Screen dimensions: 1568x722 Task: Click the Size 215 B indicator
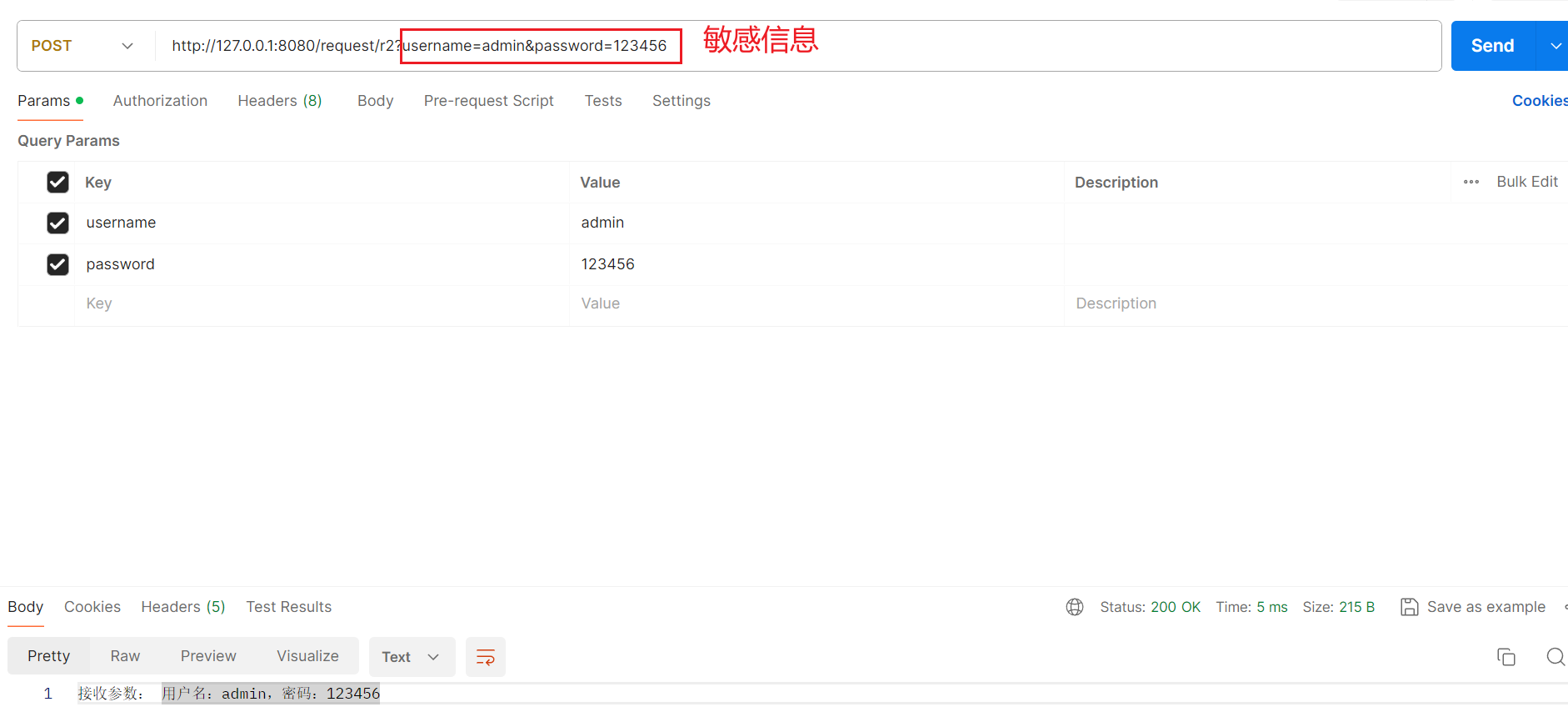(x=1338, y=607)
